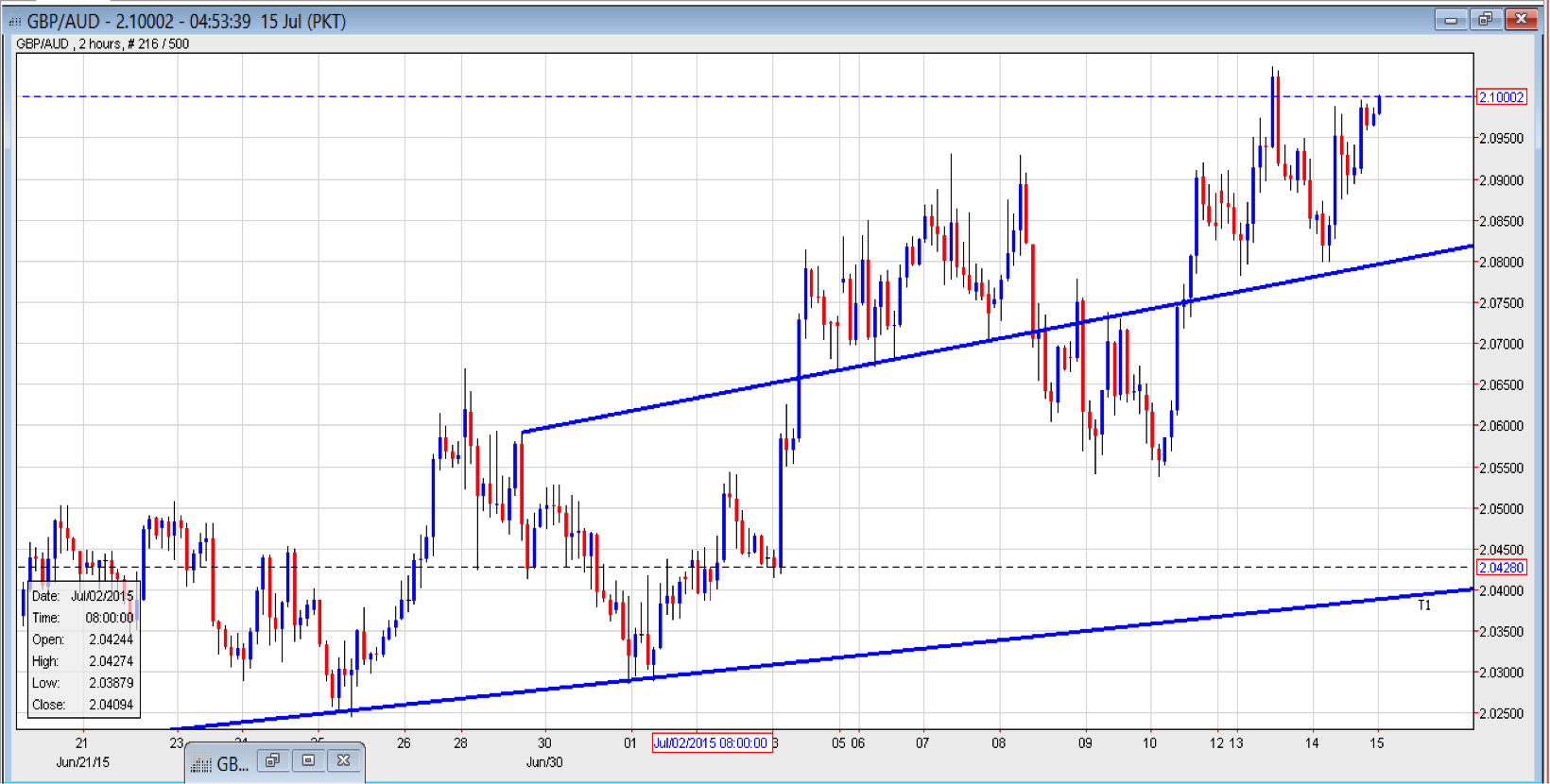
Task: Click the GBP/AUD 2 hours chart caption
Action: (x=102, y=43)
